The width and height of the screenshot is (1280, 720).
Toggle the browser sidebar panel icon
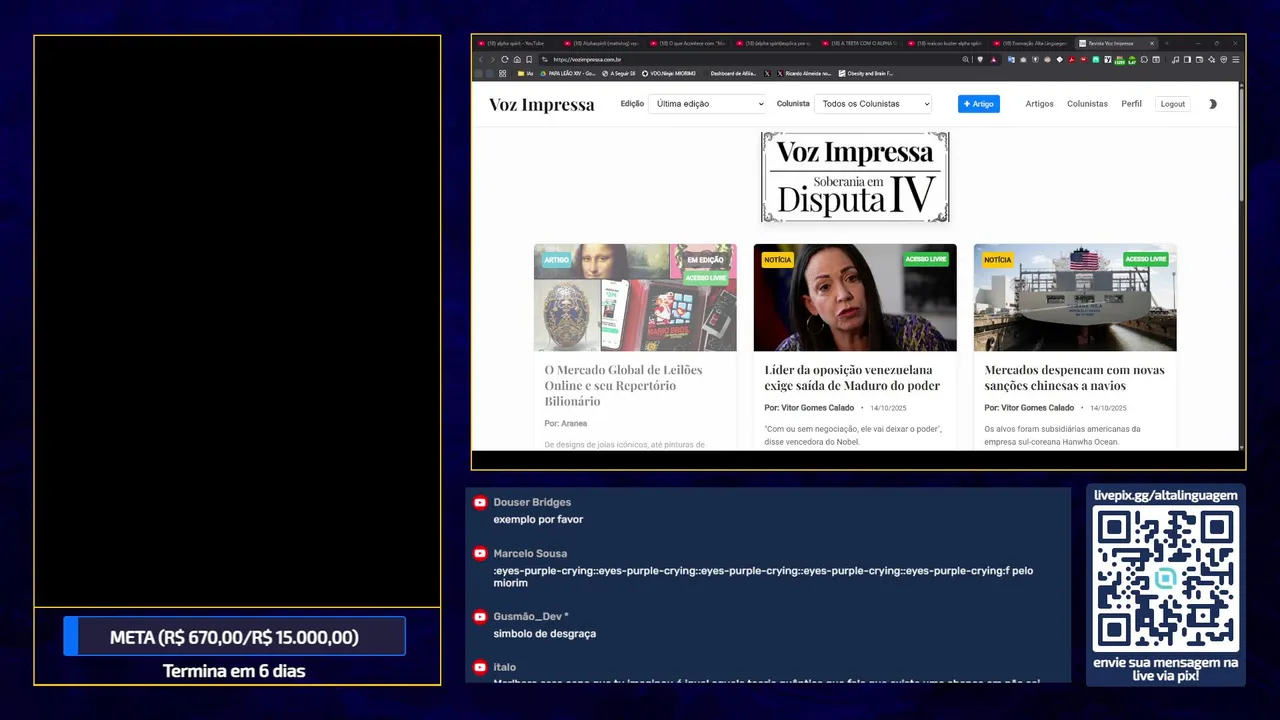click(x=1187, y=59)
